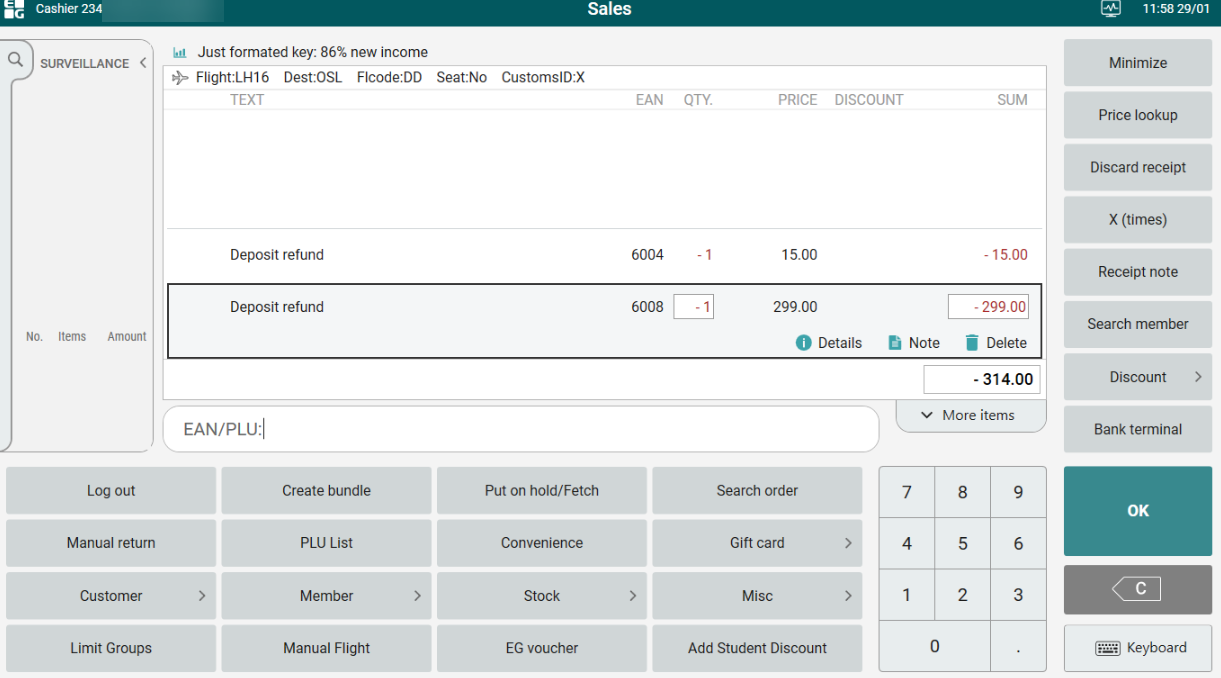The height and width of the screenshot is (678, 1221).
Task: Open the Discount submenu
Action: click(x=1138, y=377)
